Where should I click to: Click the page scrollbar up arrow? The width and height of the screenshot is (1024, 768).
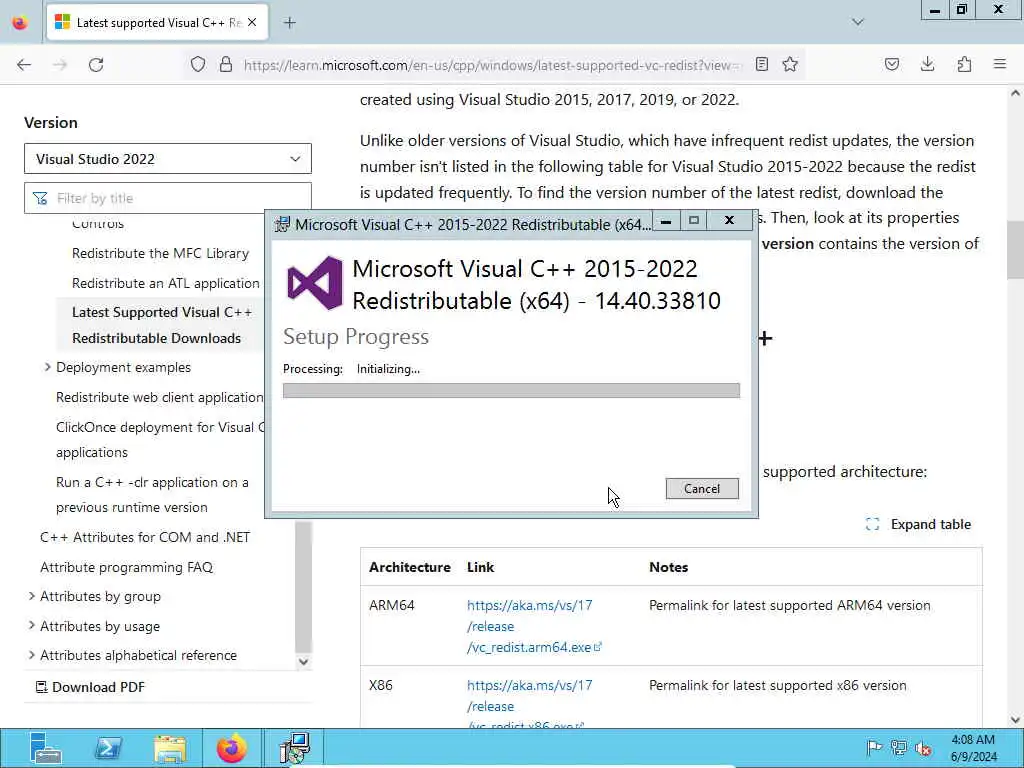(1015, 93)
